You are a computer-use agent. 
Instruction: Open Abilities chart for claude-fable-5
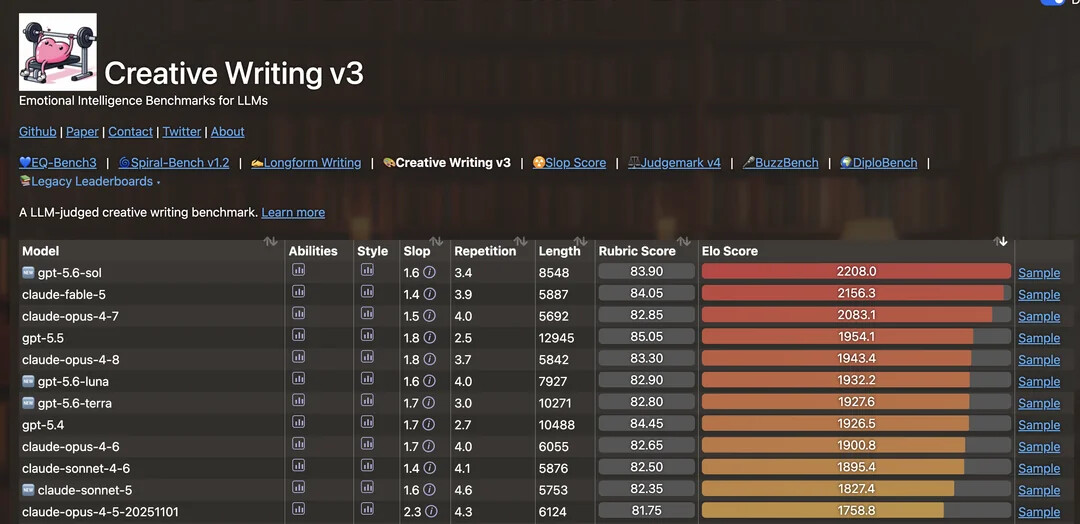298,292
